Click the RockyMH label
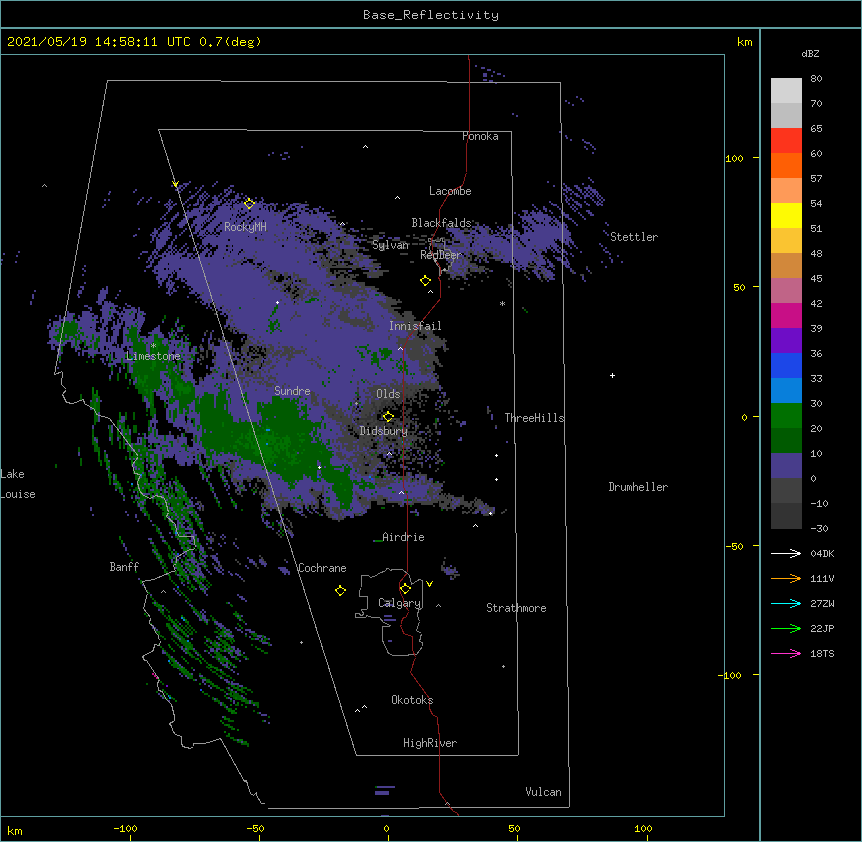Screen dimensions: 862x842 click(245, 227)
